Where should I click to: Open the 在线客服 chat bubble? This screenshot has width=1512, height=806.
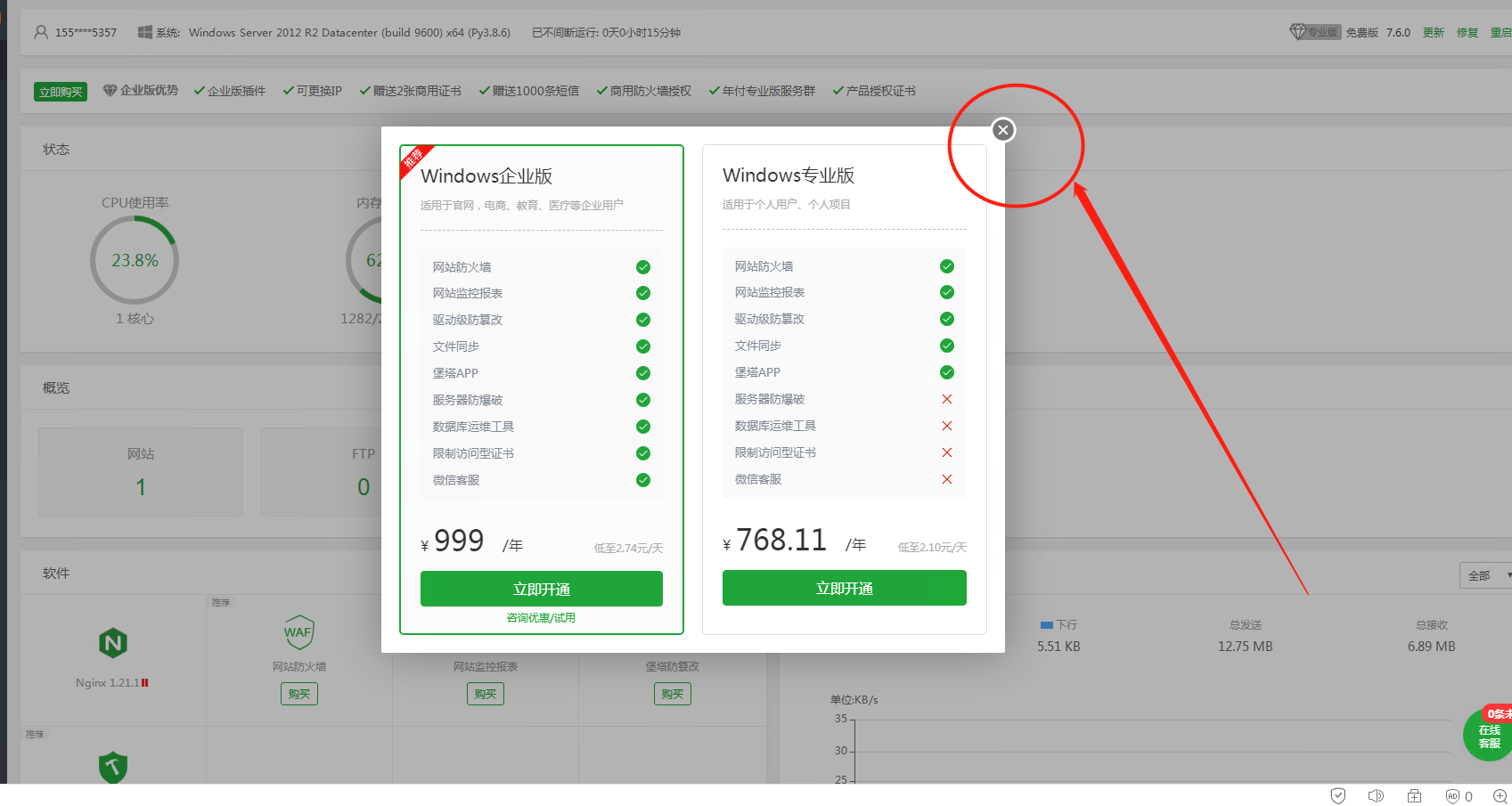click(1489, 736)
